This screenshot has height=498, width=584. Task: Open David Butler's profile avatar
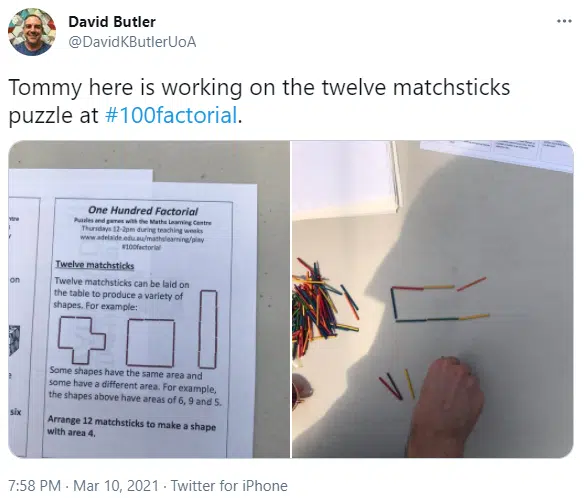tap(32, 32)
